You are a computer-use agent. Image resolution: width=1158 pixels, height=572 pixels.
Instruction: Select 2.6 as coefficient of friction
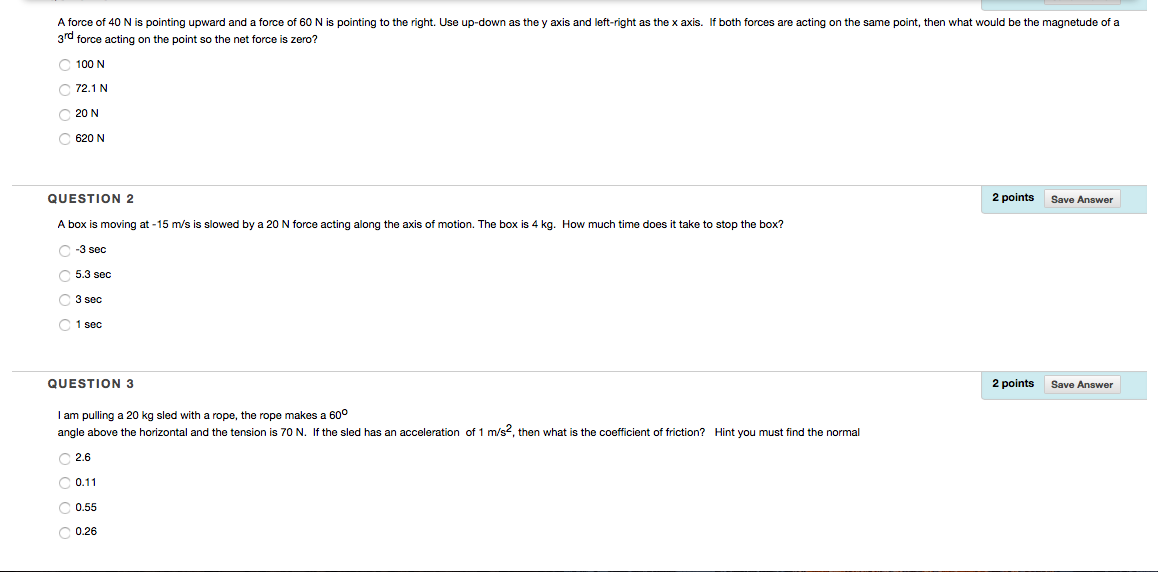tap(65, 458)
